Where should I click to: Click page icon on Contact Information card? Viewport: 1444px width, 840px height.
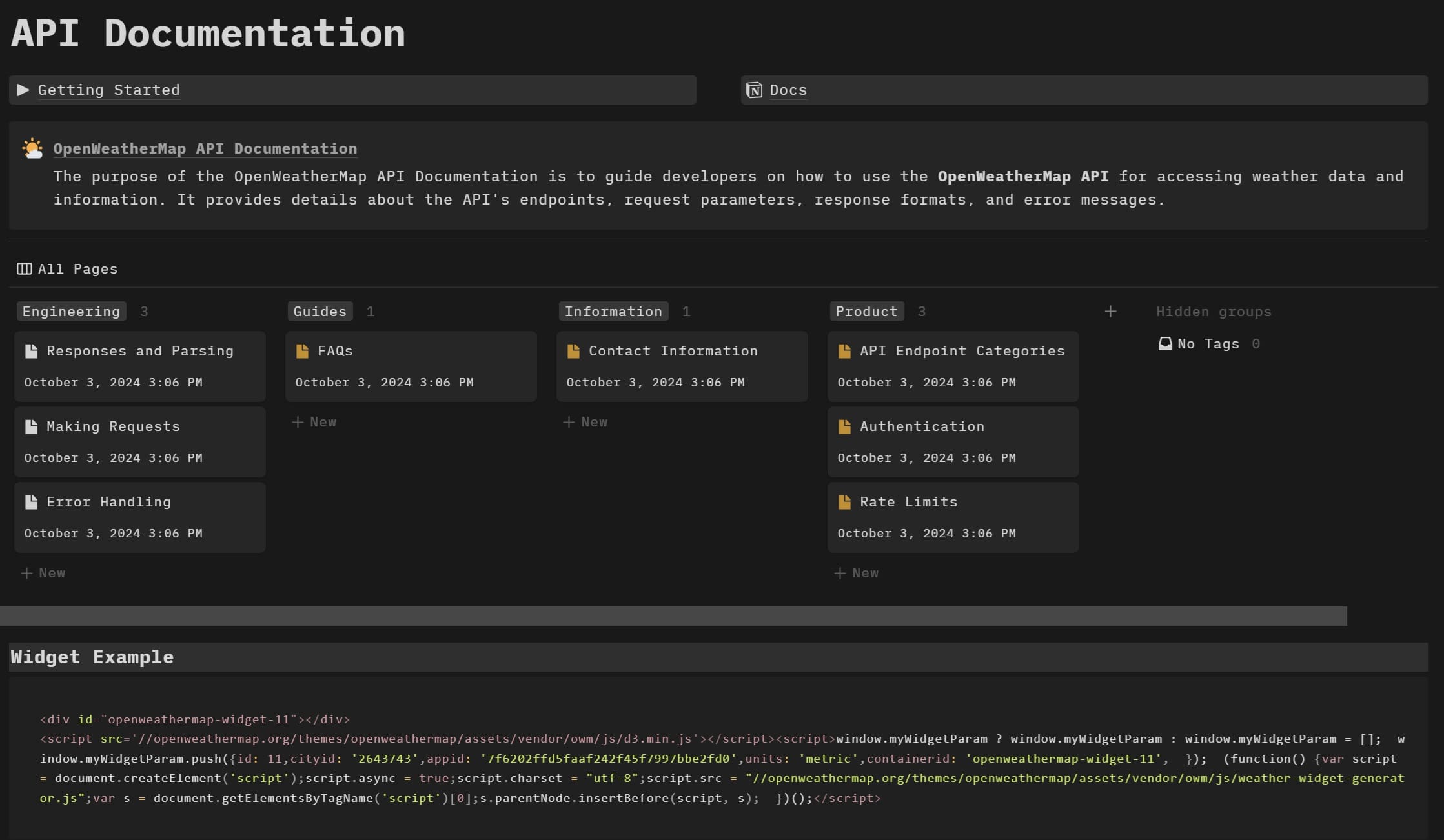(573, 351)
